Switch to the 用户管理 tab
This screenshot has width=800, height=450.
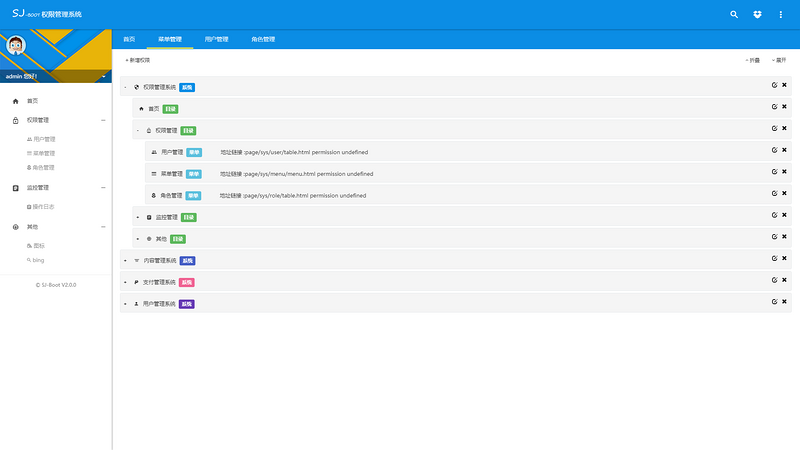(x=216, y=39)
